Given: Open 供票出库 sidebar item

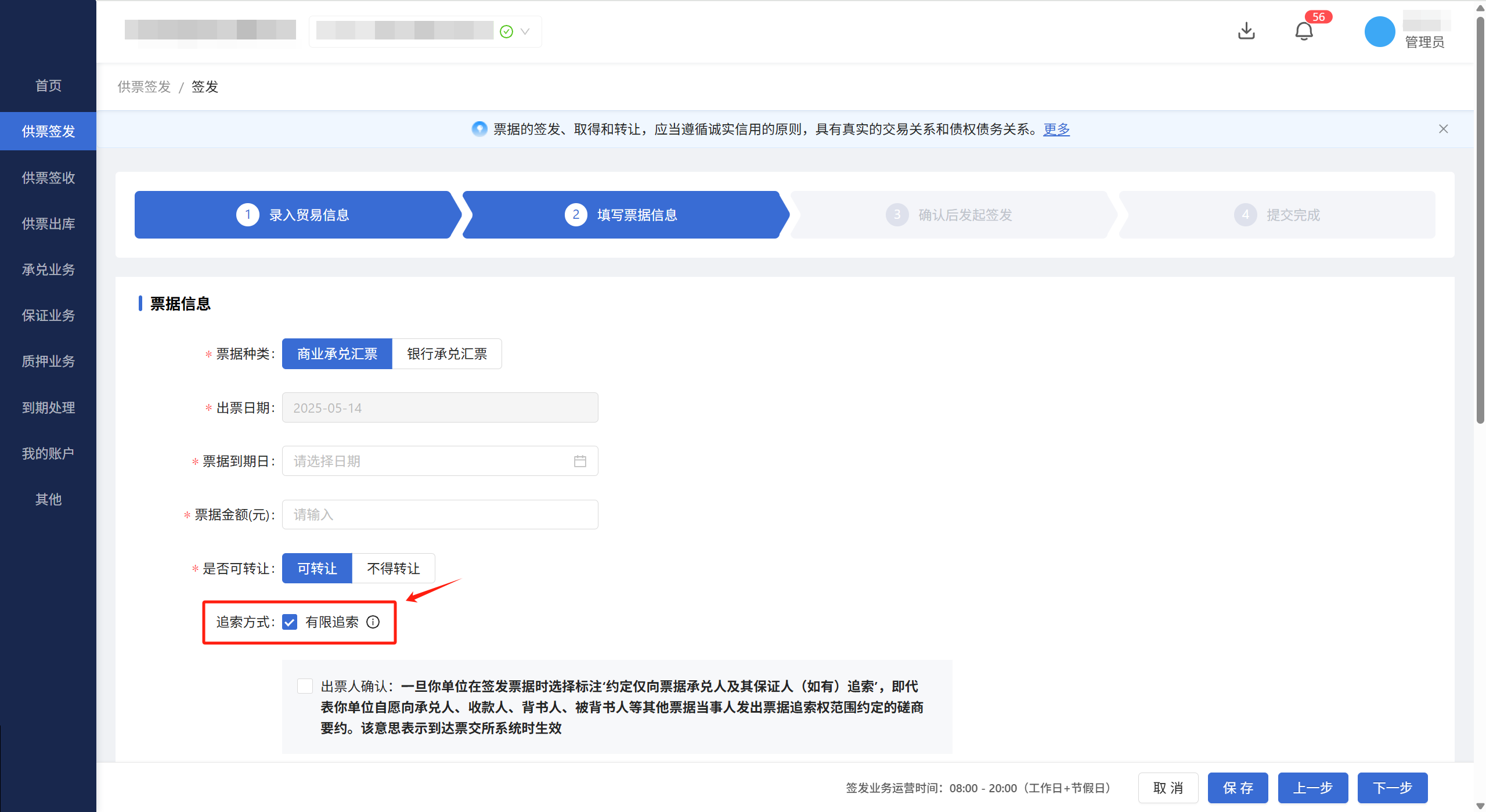Looking at the screenshot, I should pyautogui.click(x=48, y=223).
